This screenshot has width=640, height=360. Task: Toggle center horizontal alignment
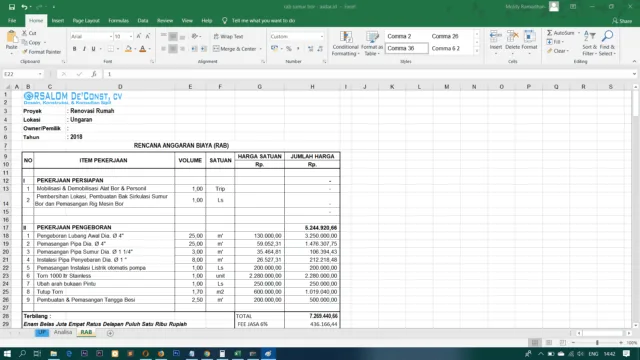(x=173, y=49)
